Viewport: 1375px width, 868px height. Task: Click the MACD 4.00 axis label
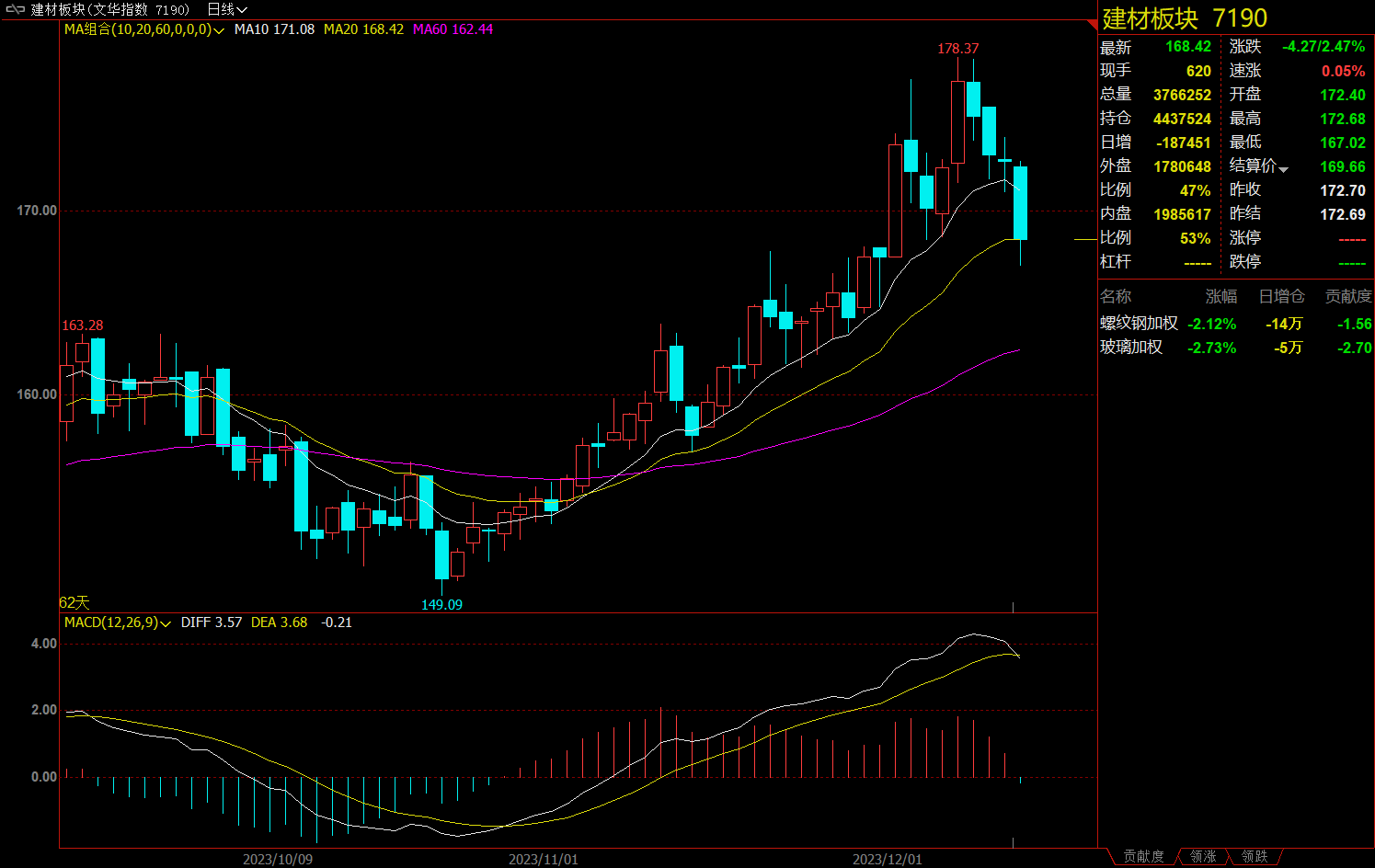[x=44, y=644]
